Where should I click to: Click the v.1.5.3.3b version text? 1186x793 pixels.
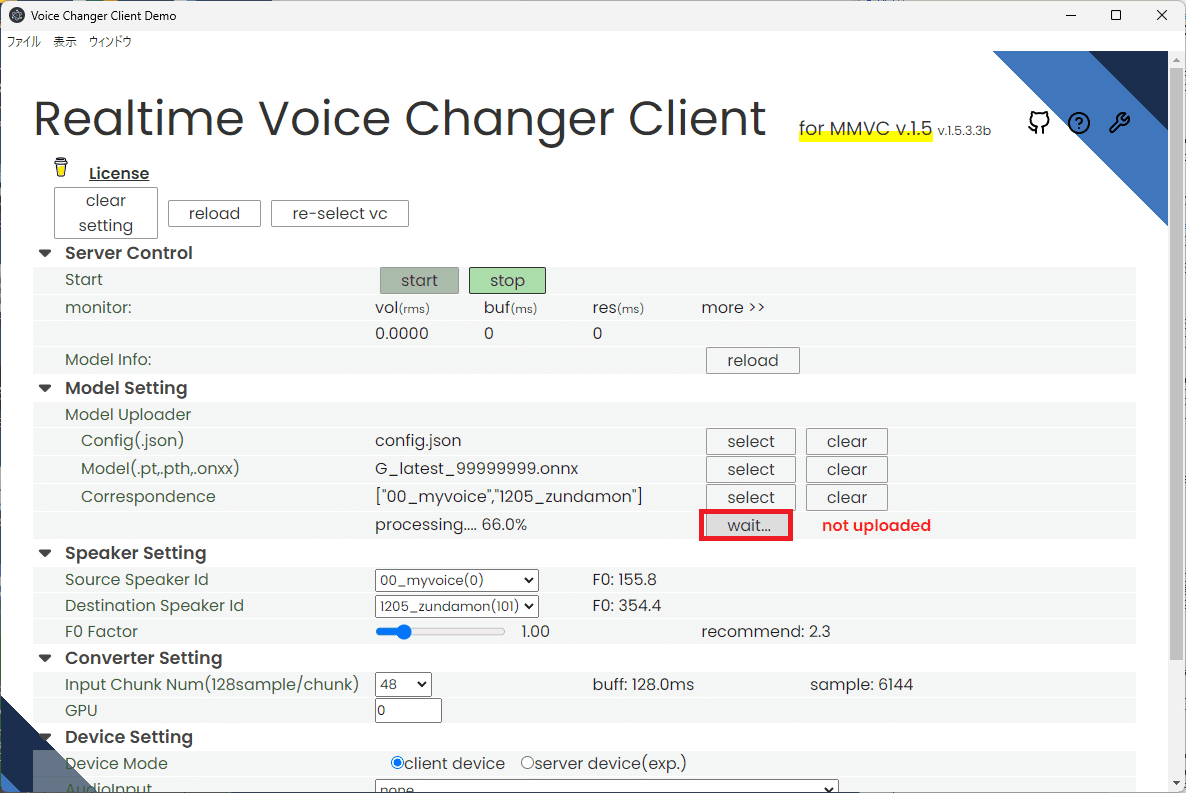point(964,131)
